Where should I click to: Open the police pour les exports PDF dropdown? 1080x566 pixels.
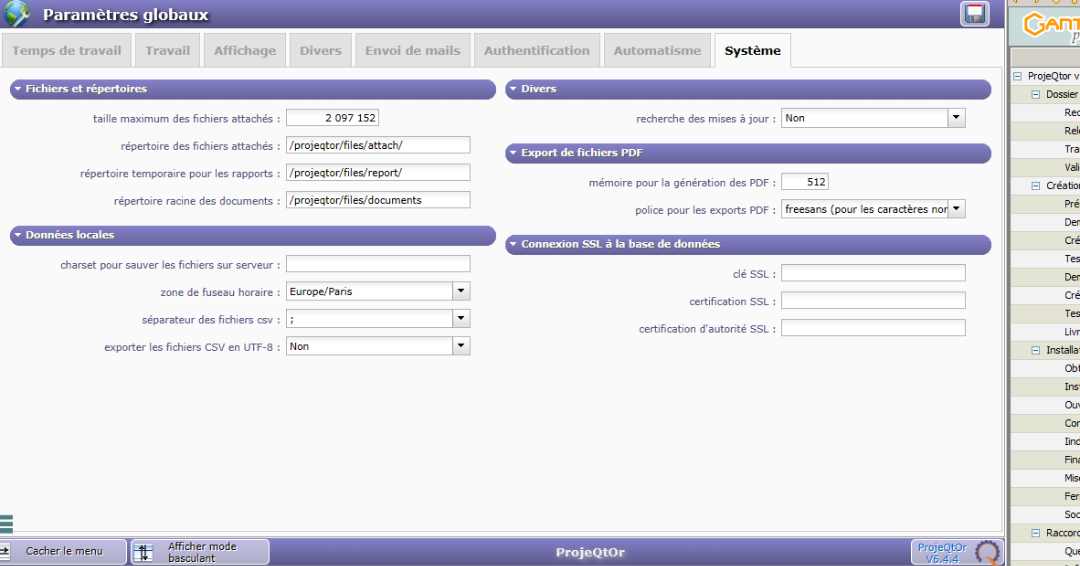click(x=956, y=209)
